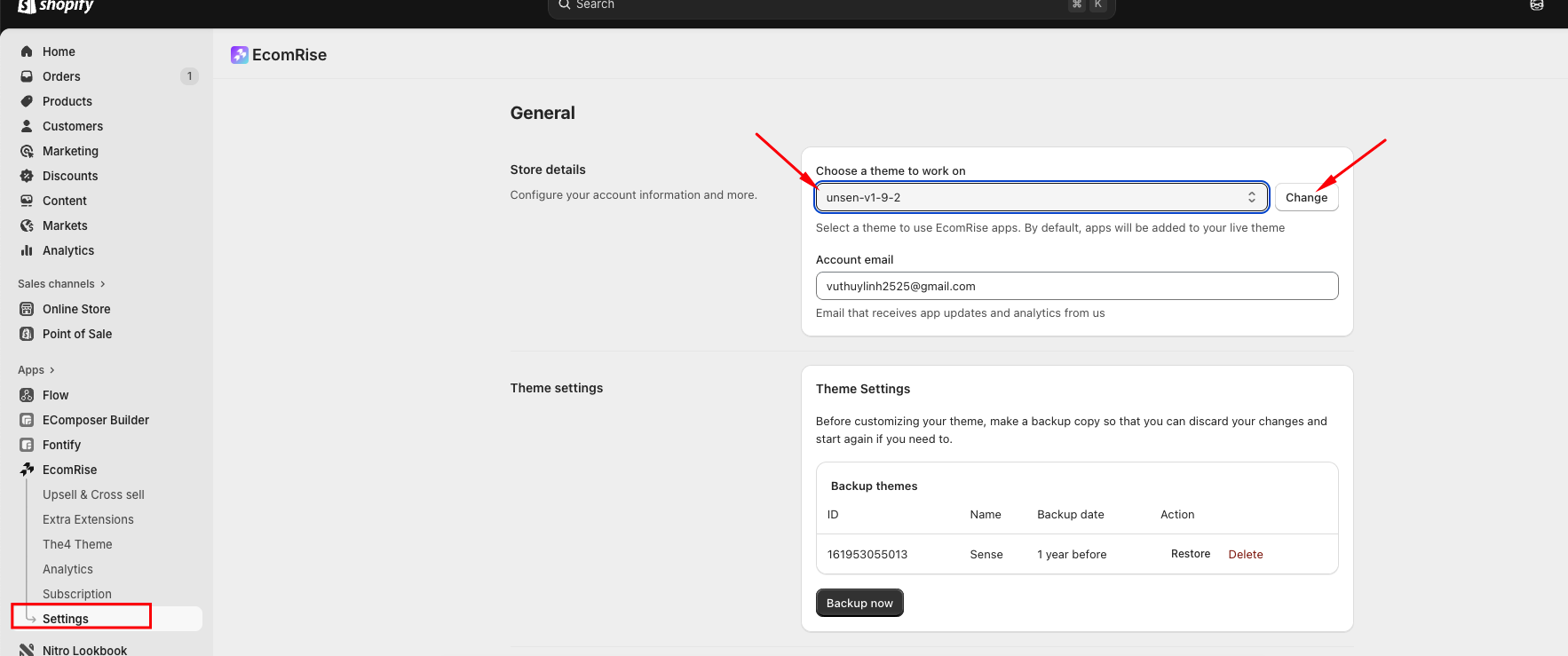Navigate to Marketing
Viewport: 1568px width, 656px height.
click(x=70, y=151)
